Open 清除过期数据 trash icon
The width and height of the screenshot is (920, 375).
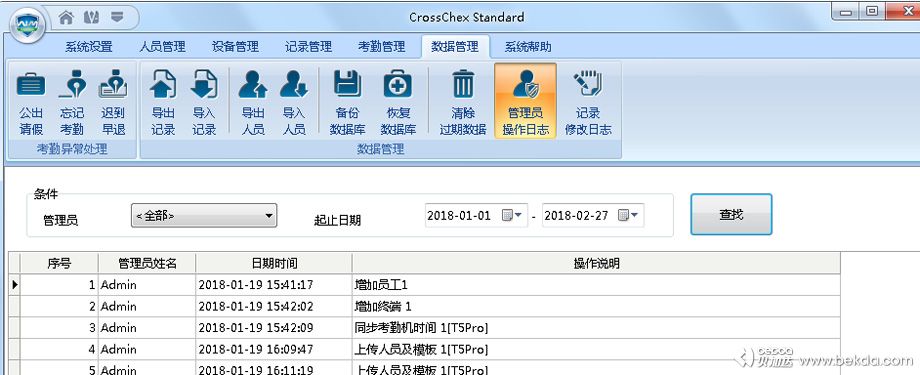coord(463,103)
